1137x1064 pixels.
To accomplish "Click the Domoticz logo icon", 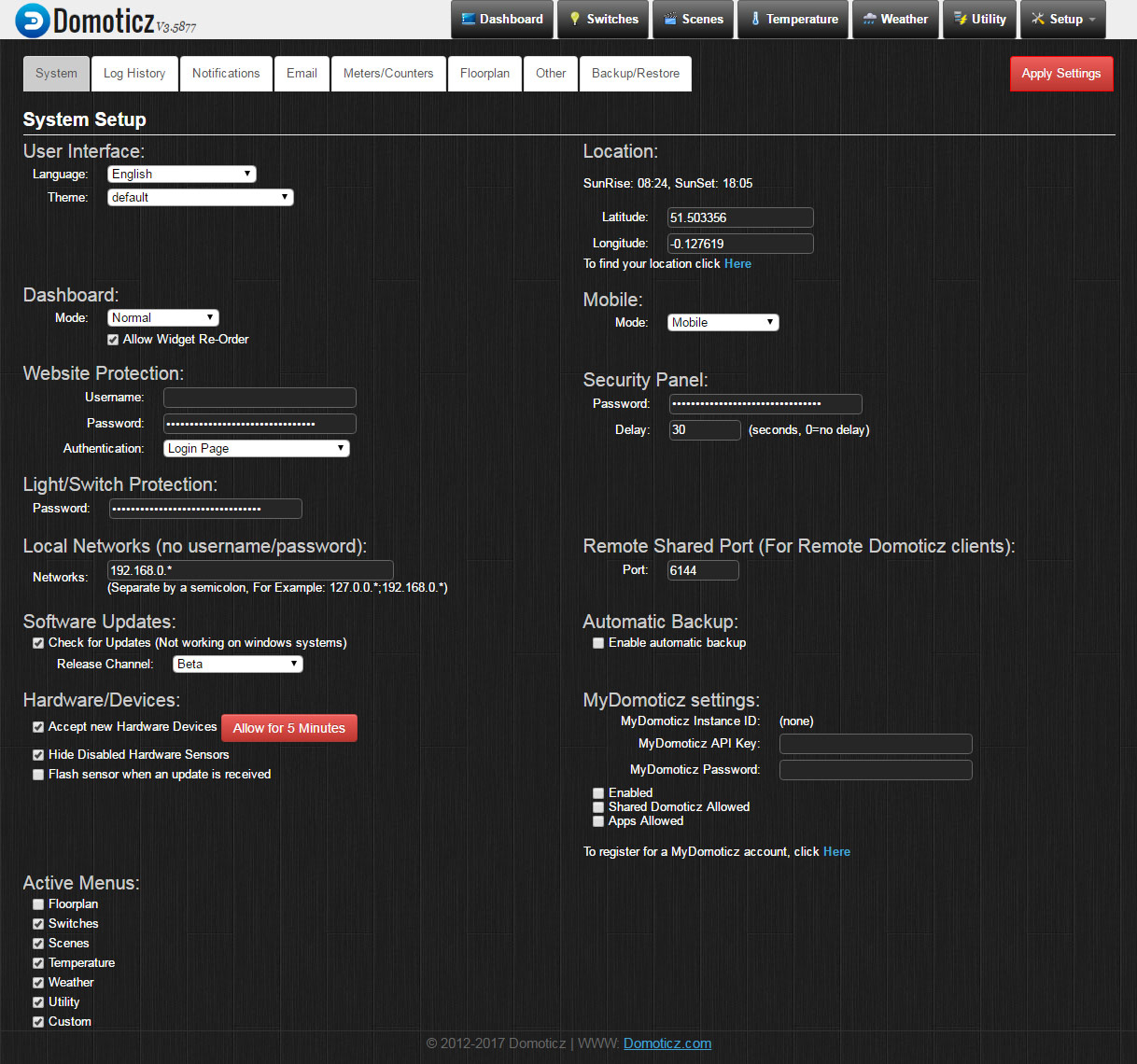I will 33,21.
